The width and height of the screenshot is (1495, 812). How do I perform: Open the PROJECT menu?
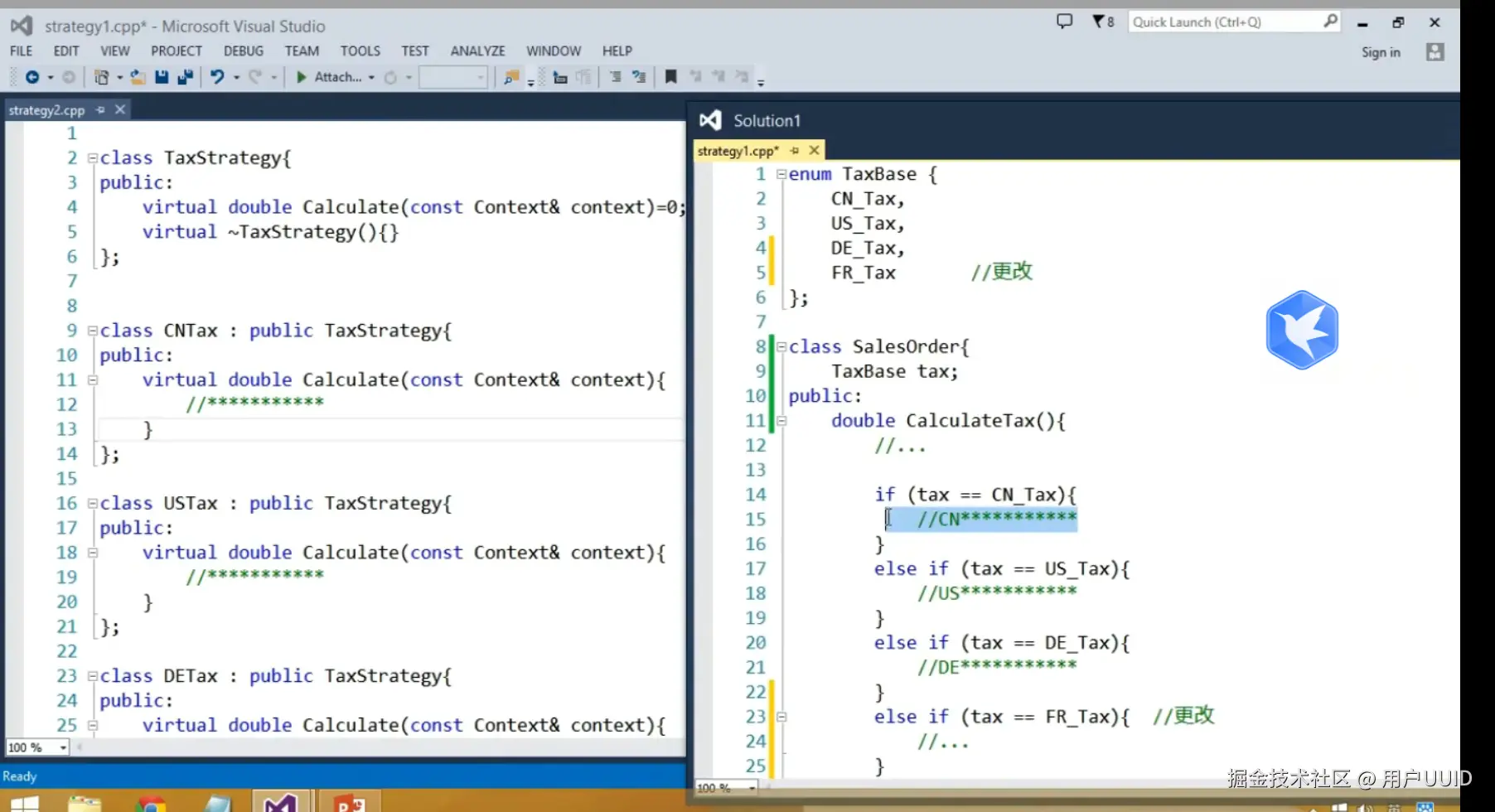177,51
